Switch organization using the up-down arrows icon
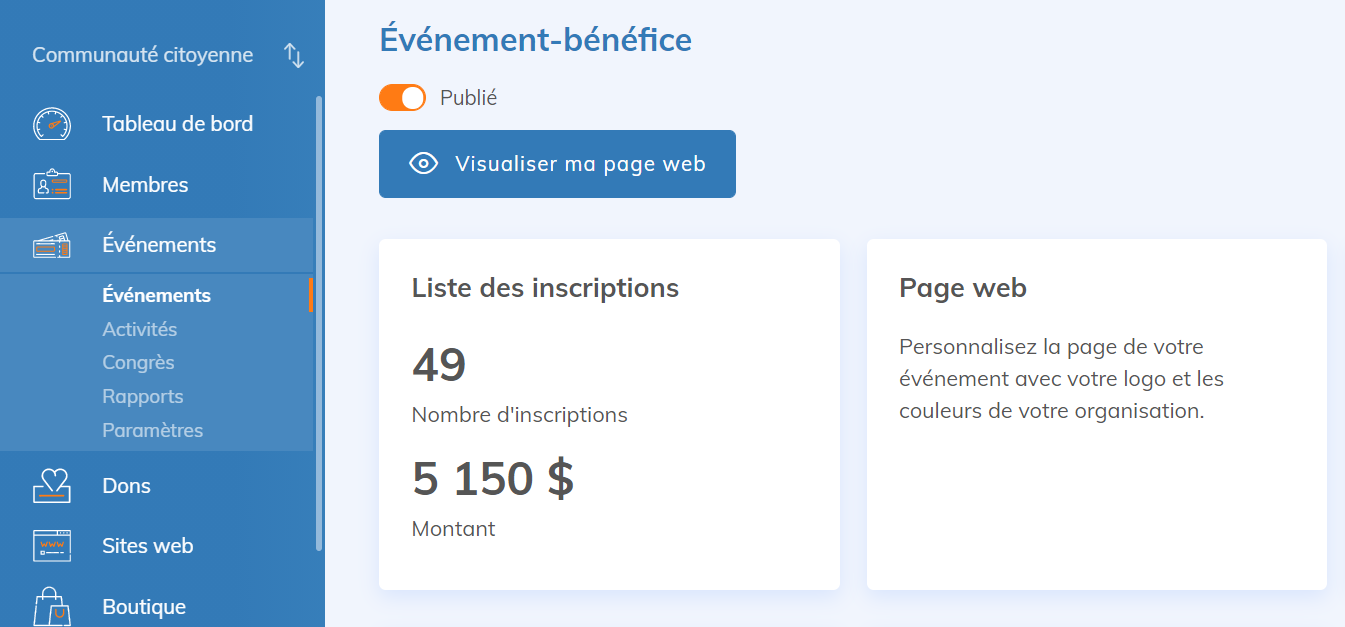 pyautogui.click(x=294, y=55)
